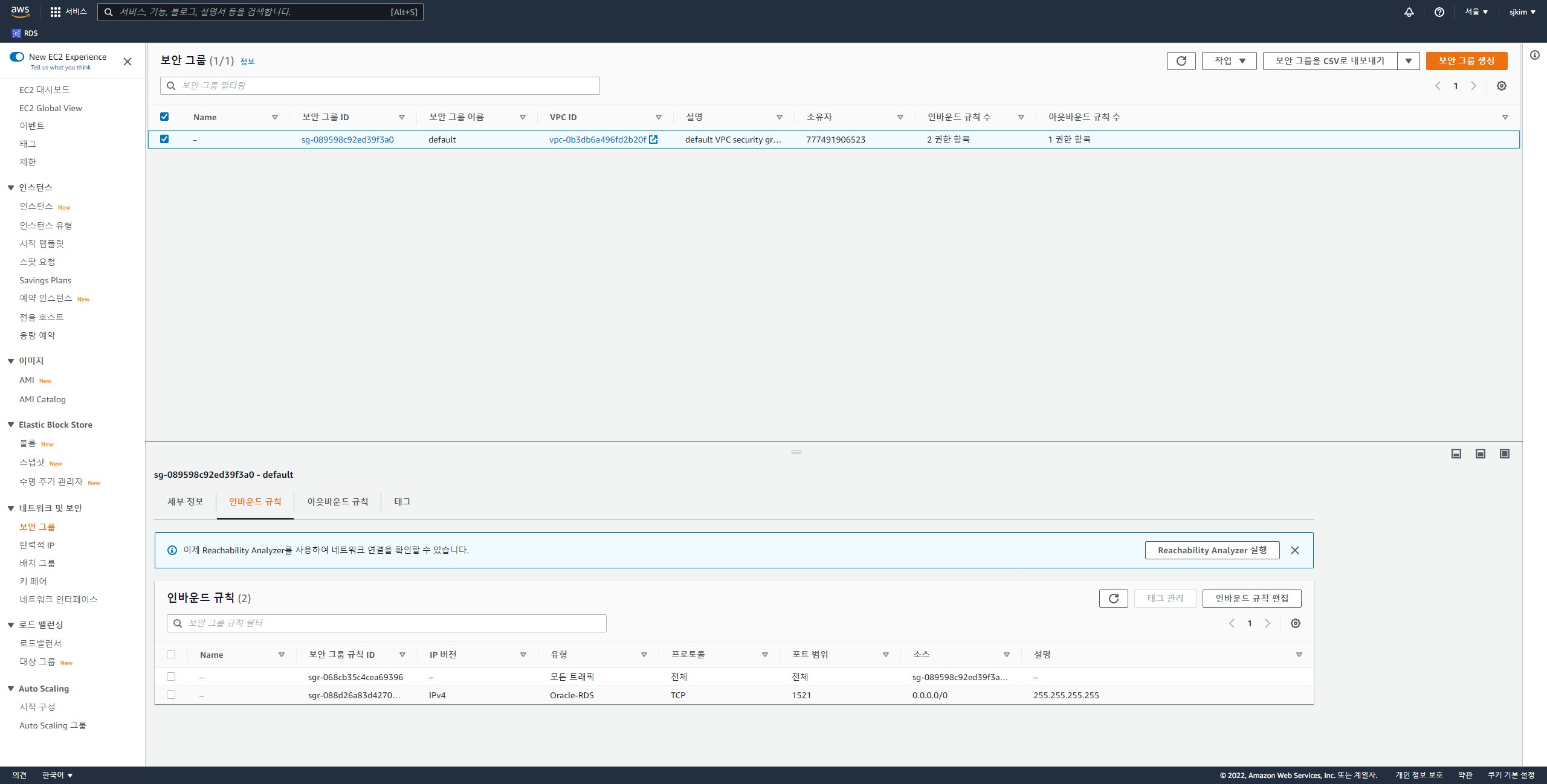Screen dimensions: 1547x784
Task: Uncheck the sg-089598c92ed39f3a0 row checkbox
Action: pyautogui.click(x=164, y=139)
